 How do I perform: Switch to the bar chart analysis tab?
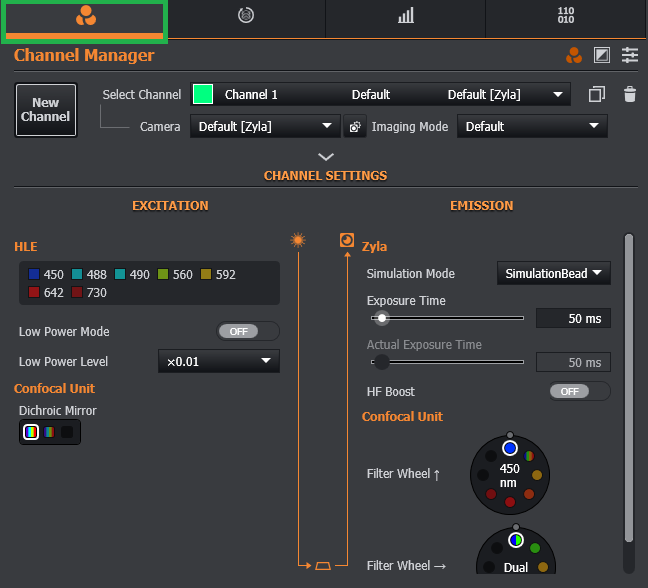coord(406,16)
